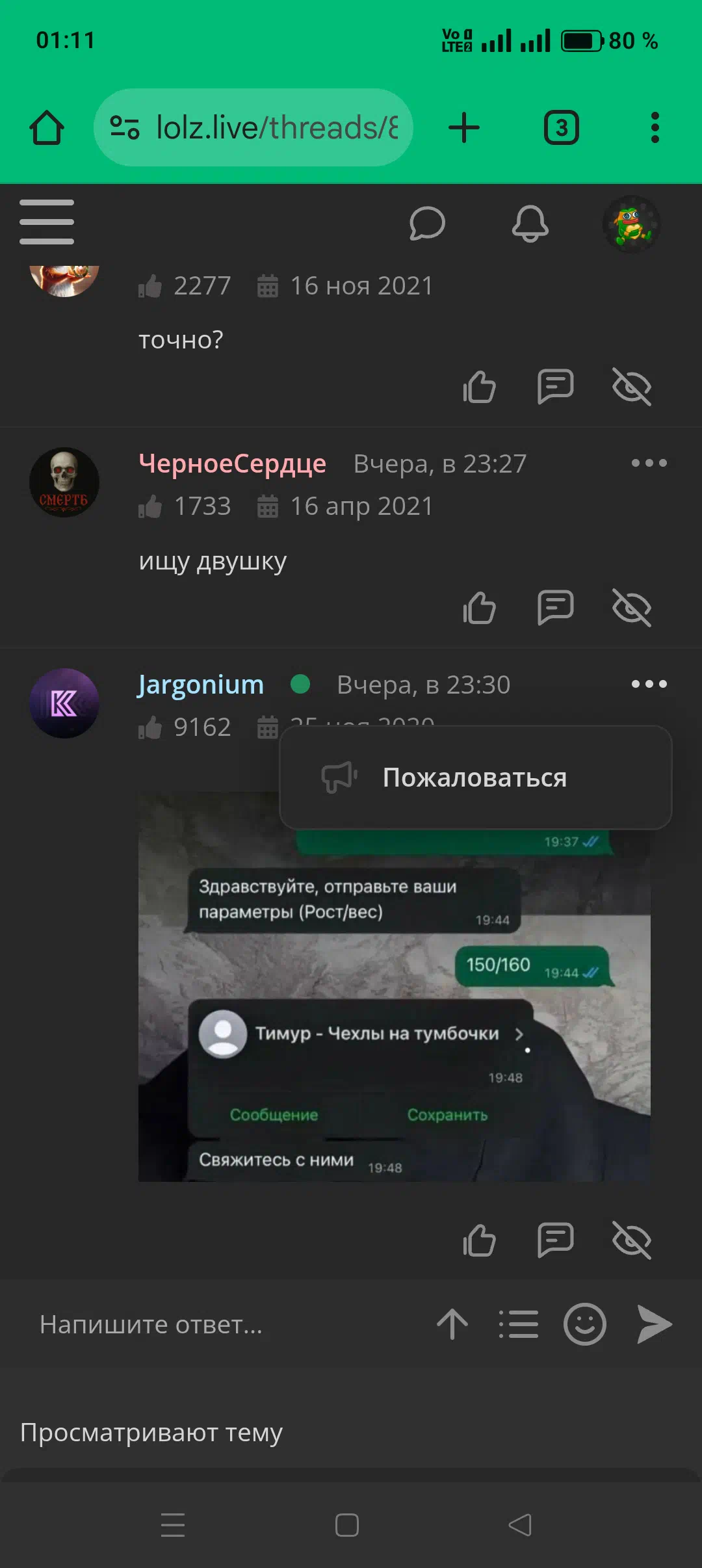Like the 'точно?' post

[x=480, y=387]
